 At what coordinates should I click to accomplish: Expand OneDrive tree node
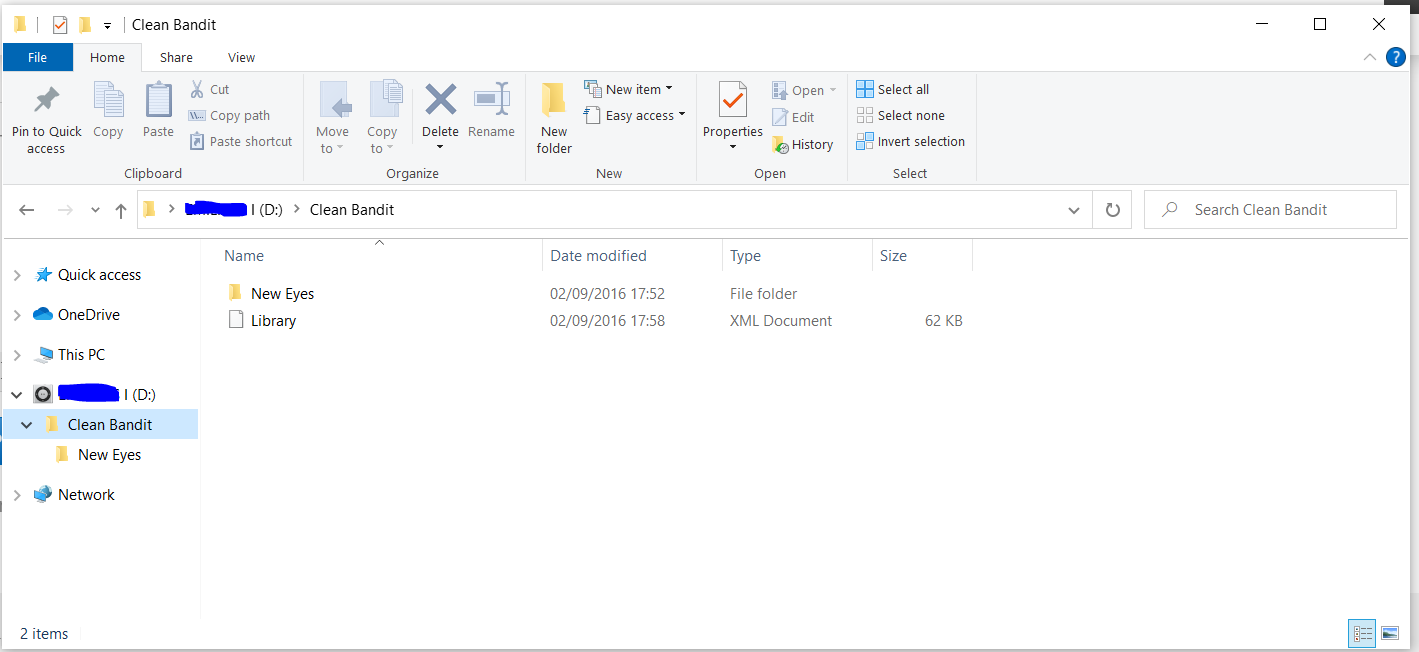point(17,315)
